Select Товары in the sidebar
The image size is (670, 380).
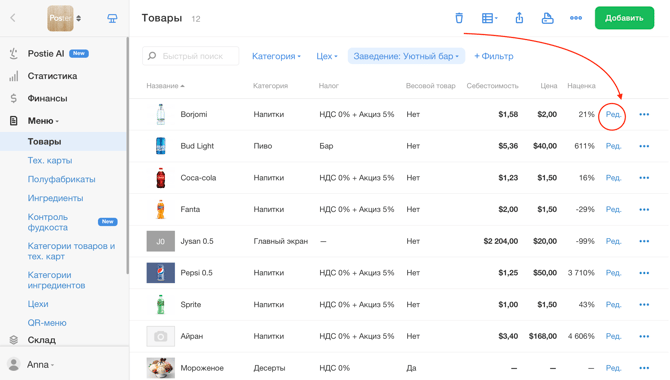(63, 141)
